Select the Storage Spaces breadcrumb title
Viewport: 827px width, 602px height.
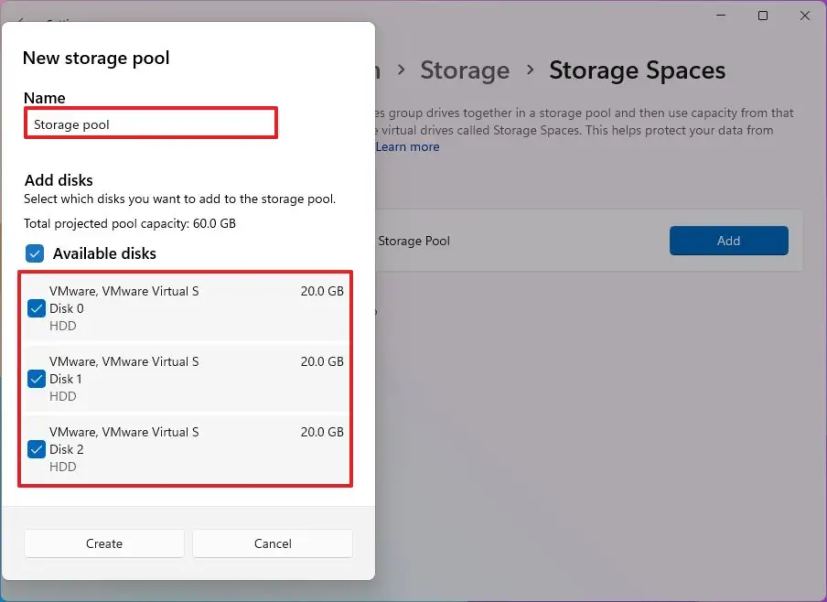(637, 71)
